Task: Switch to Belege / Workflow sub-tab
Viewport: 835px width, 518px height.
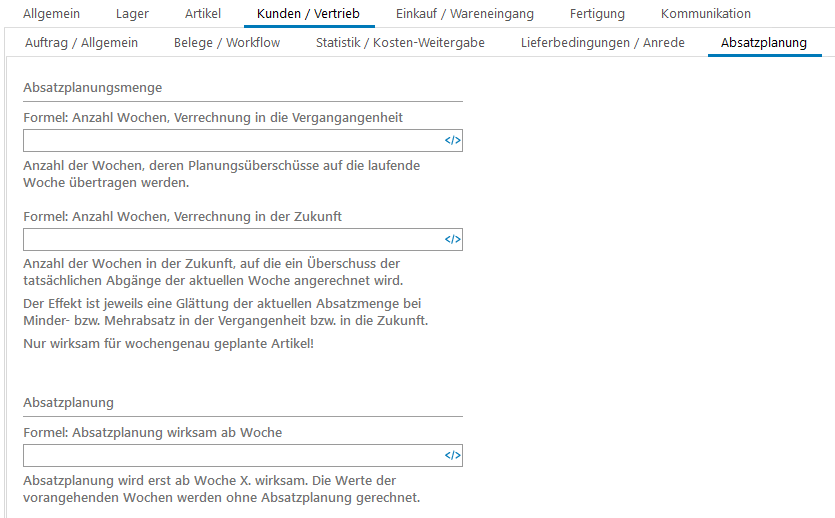Action: (x=227, y=43)
